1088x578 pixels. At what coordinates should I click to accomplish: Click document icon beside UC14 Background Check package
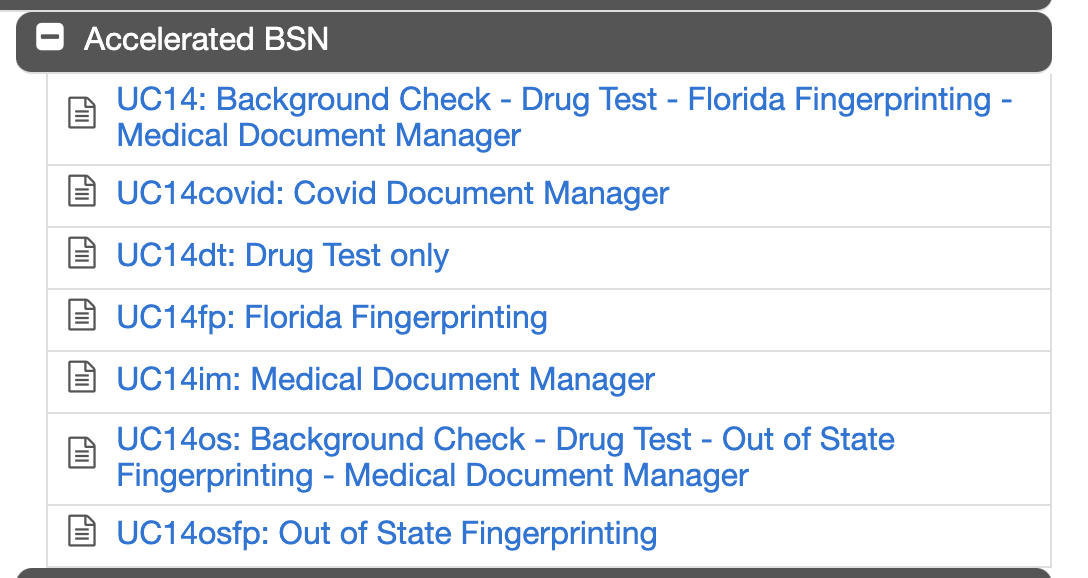[82, 113]
